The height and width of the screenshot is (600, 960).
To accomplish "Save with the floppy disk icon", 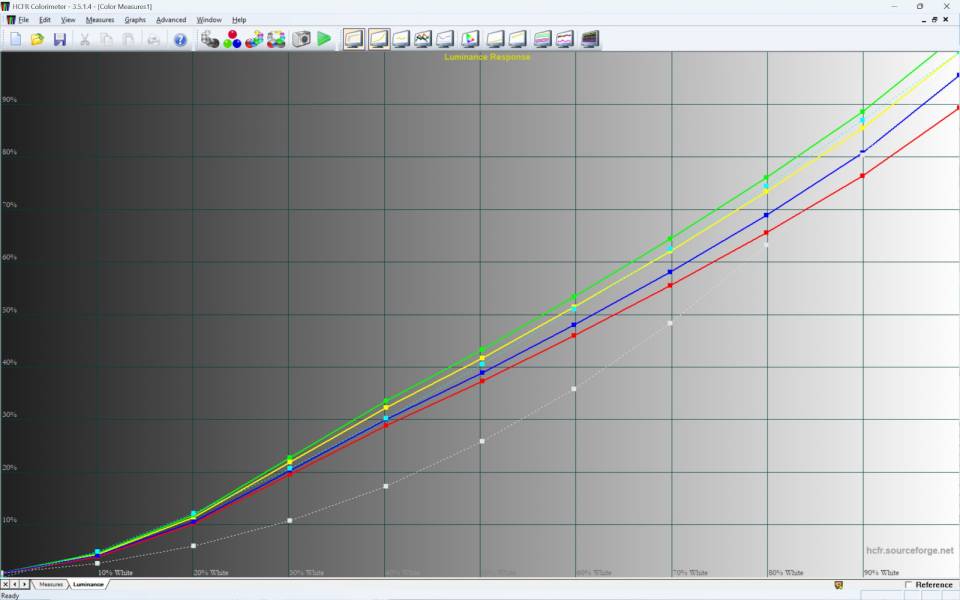I will [x=59, y=39].
